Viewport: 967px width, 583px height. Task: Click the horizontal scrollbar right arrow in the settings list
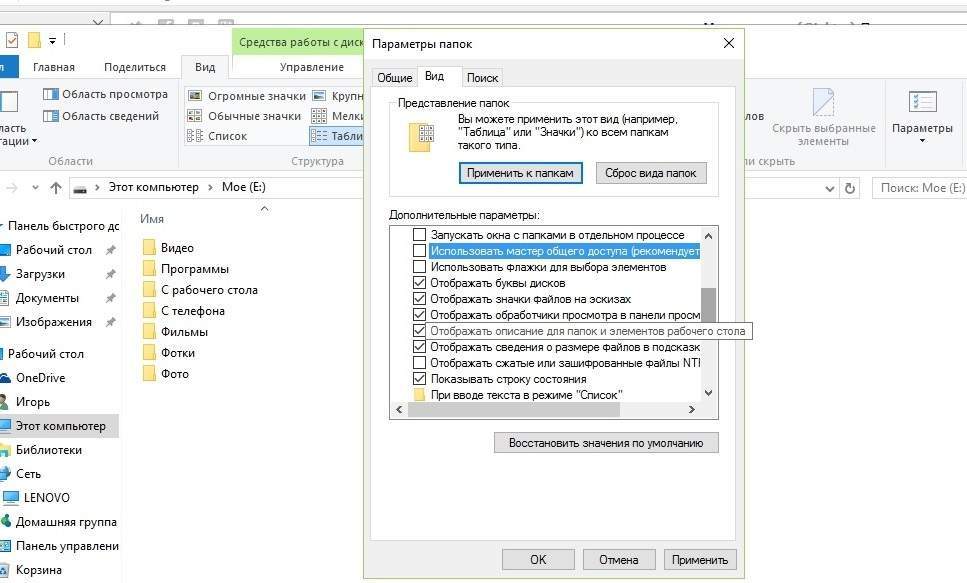691,410
